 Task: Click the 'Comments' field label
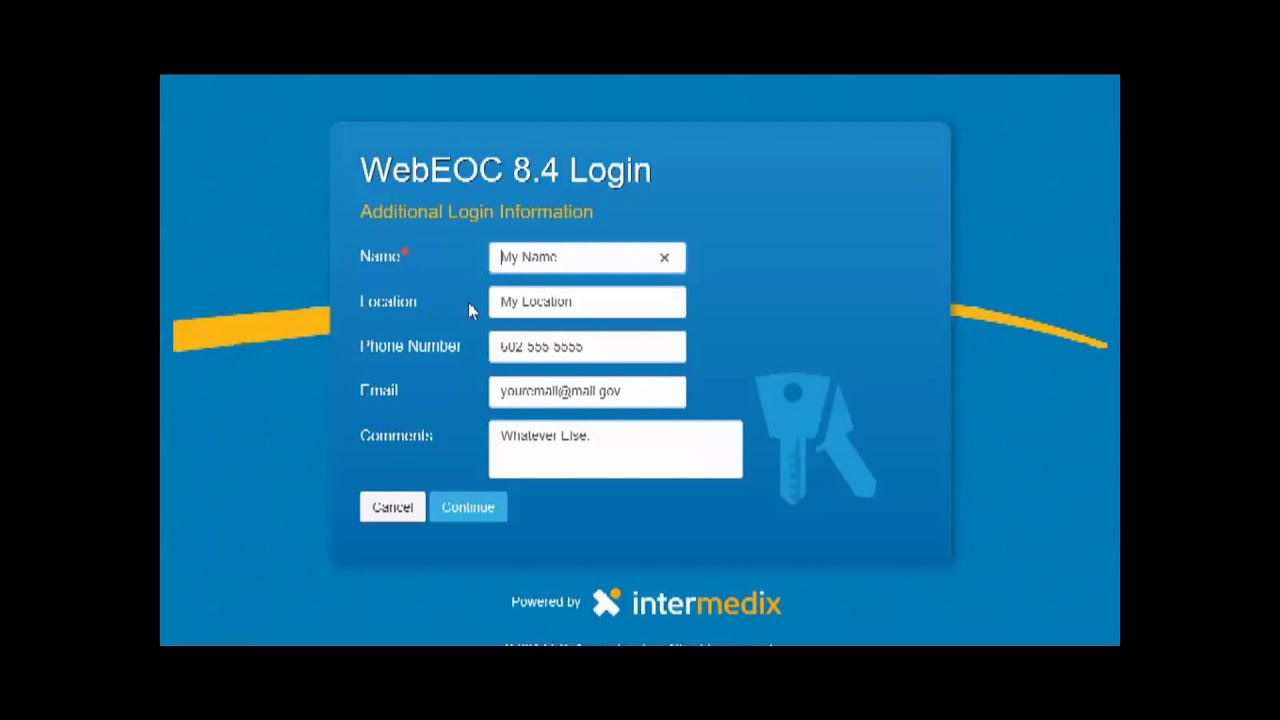pyautogui.click(x=396, y=436)
